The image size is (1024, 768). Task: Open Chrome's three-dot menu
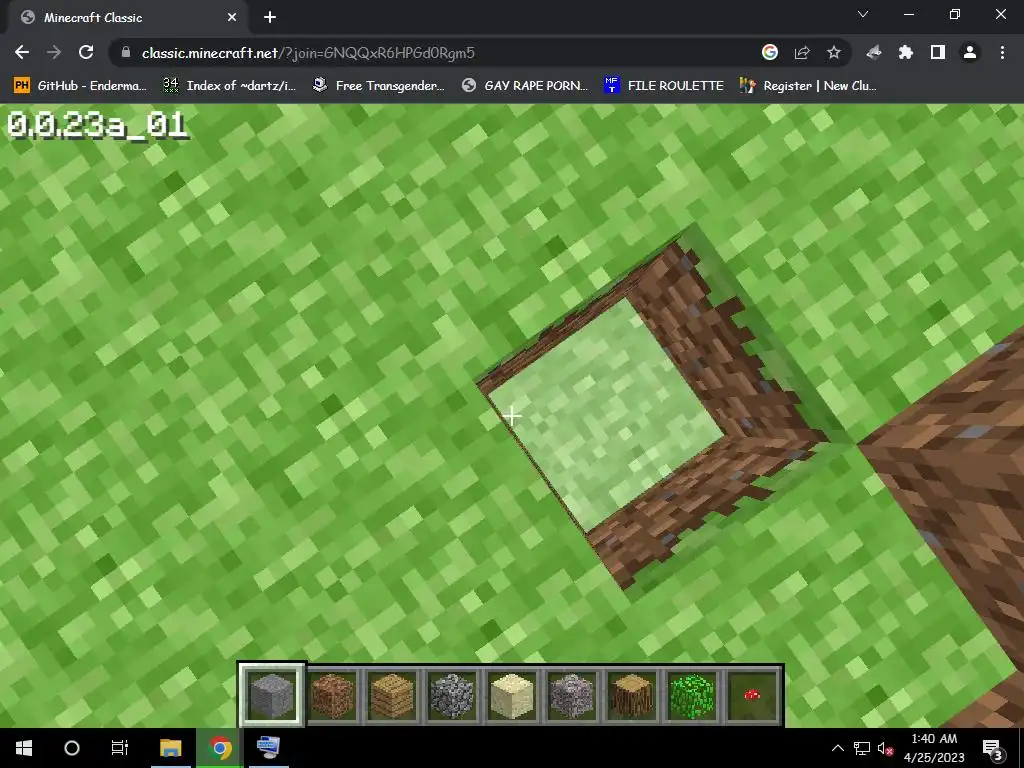tap(1002, 52)
